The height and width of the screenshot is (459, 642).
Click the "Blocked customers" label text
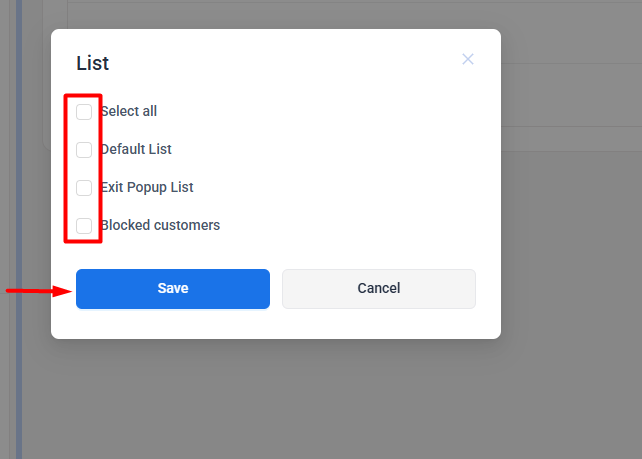click(161, 226)
